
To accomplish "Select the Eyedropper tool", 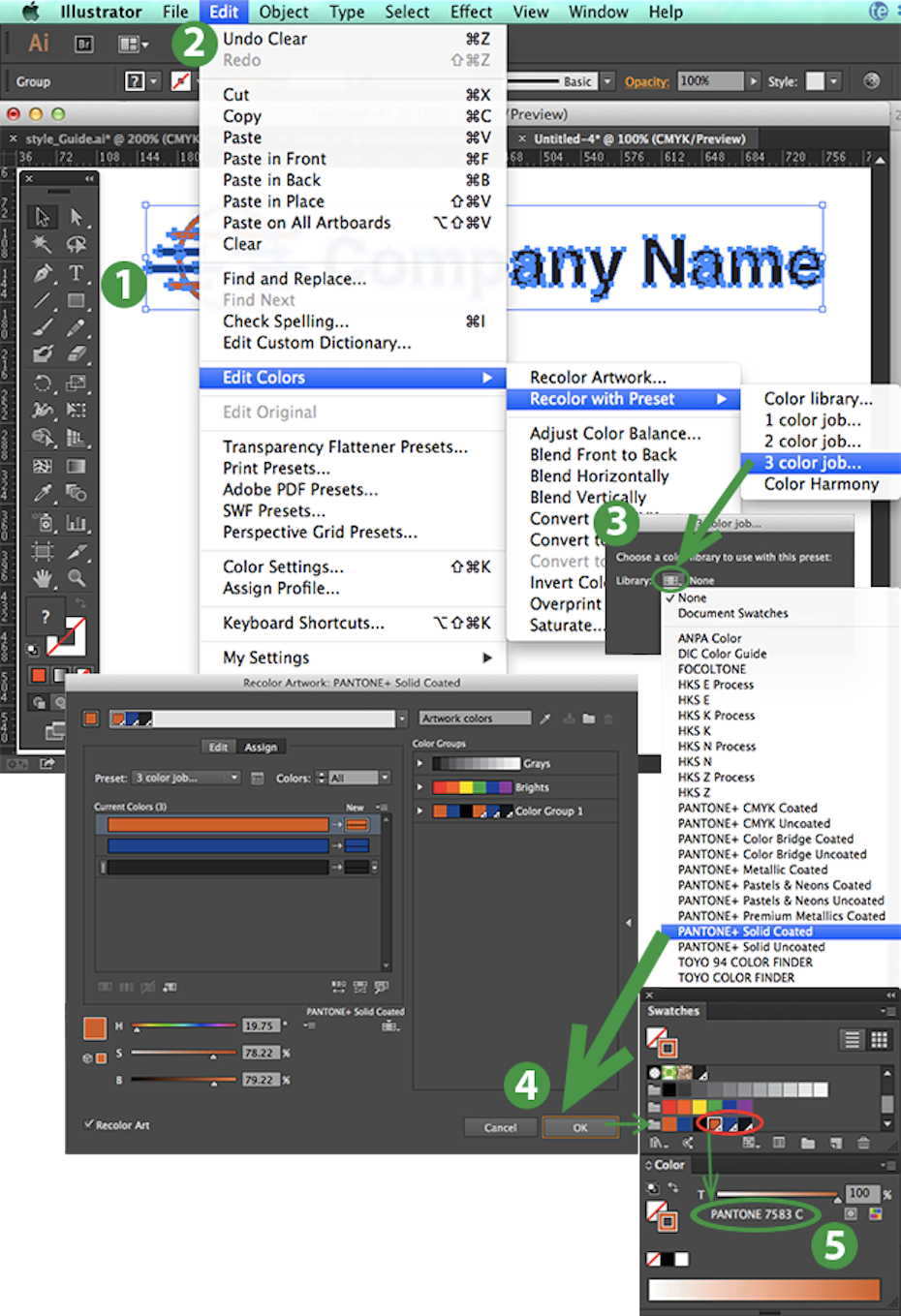I will pyautogui.click(x=42, y=493).
